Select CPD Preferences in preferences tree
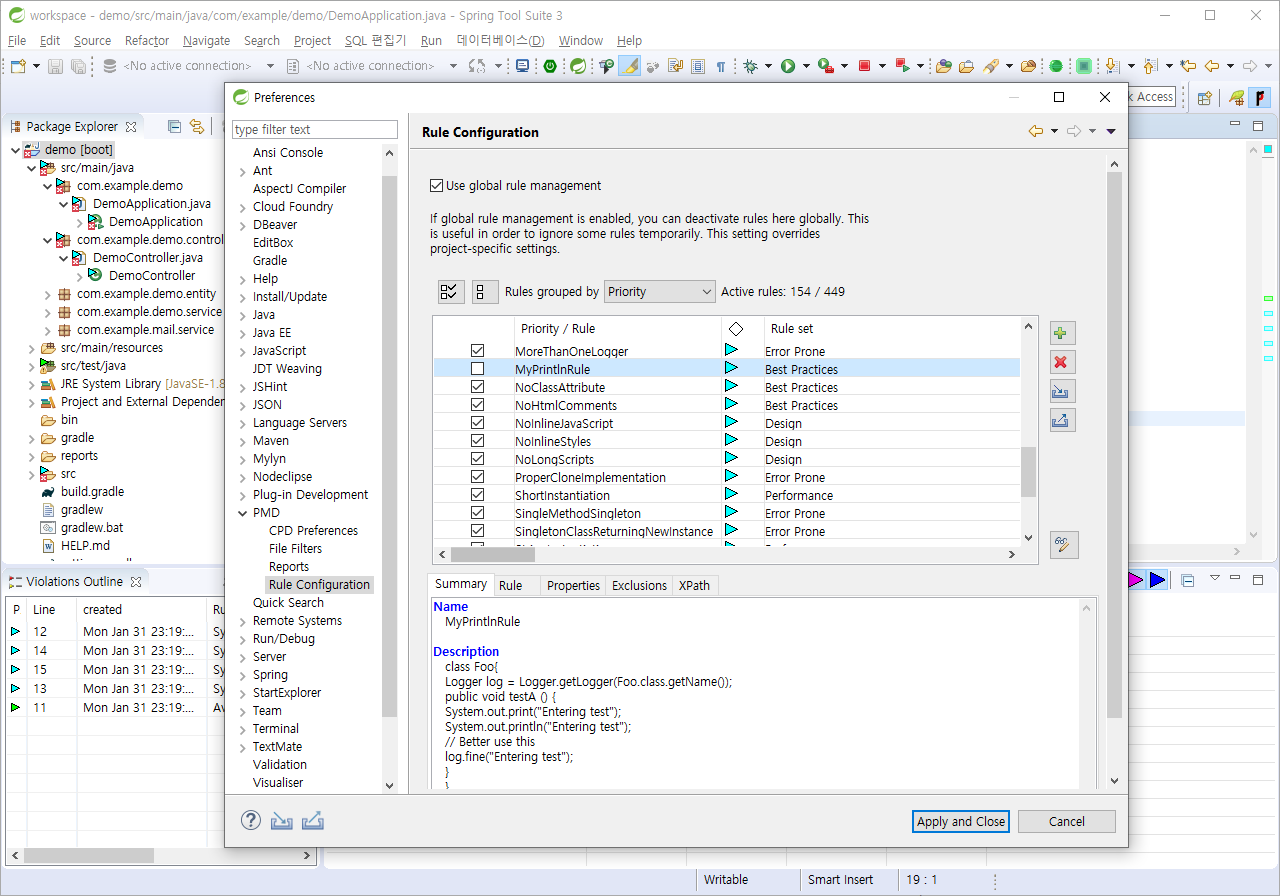This screenshot has height=896, width=1280. pos(313,531)
